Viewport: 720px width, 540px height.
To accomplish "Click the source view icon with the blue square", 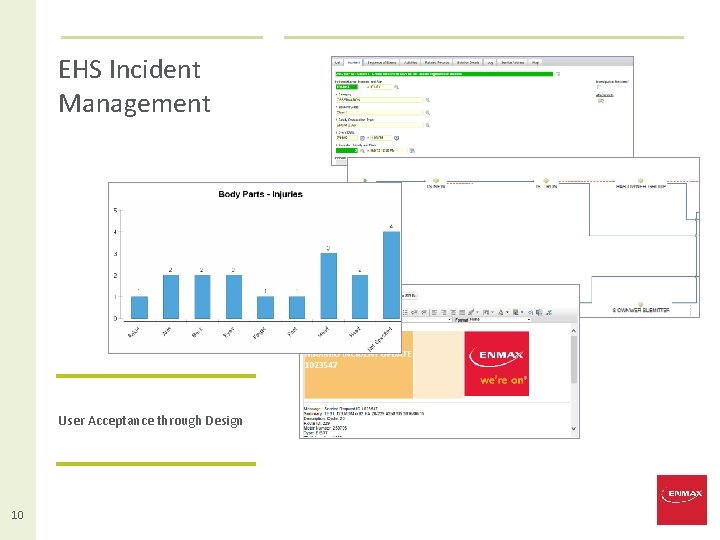I will coord(539,312).
